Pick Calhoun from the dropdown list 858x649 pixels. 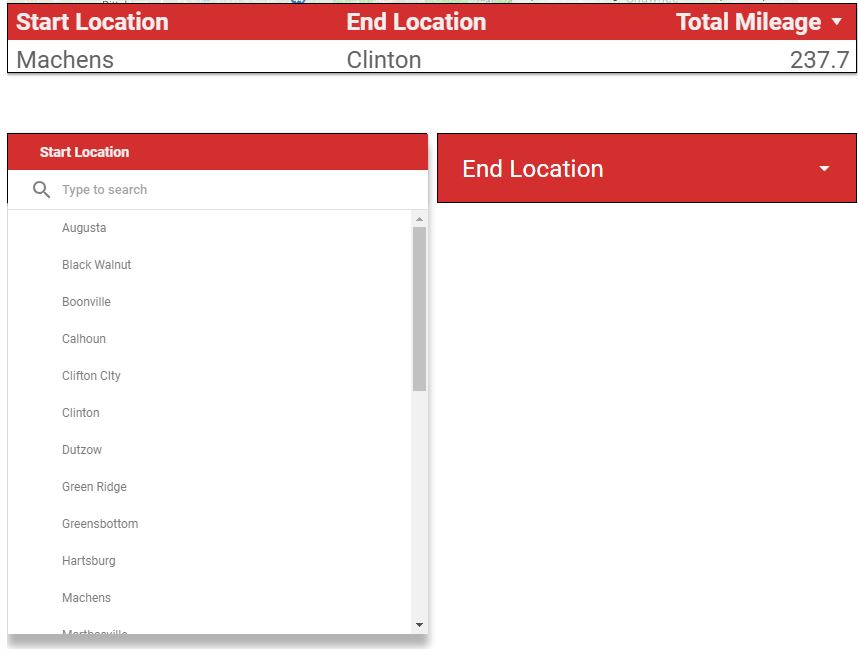[x=84, y=339]
